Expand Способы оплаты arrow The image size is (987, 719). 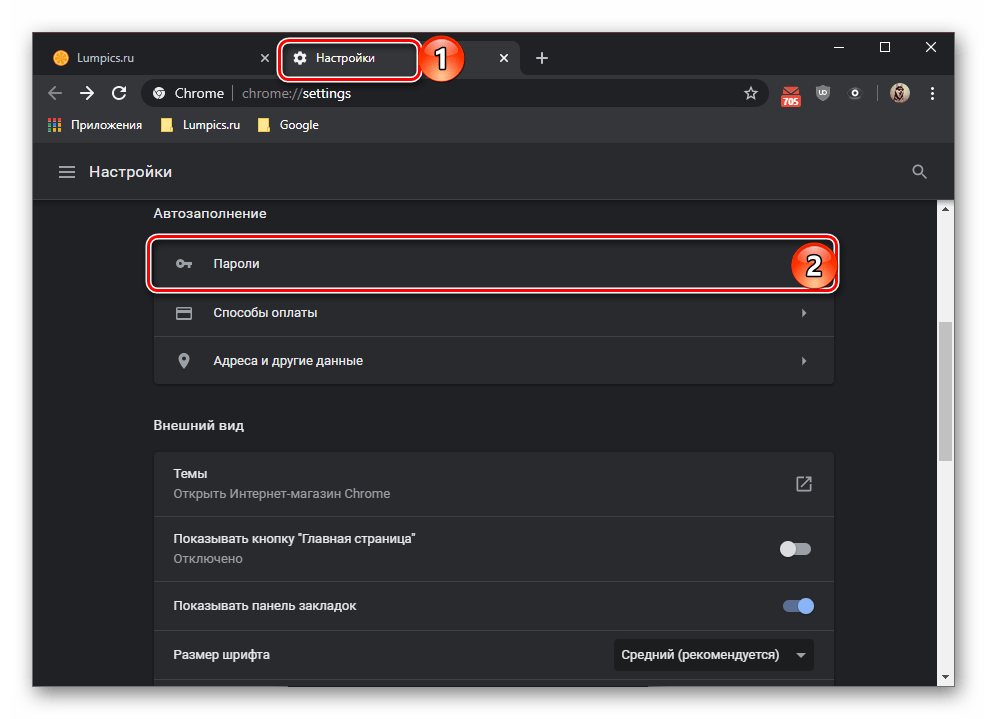point(804,313)
